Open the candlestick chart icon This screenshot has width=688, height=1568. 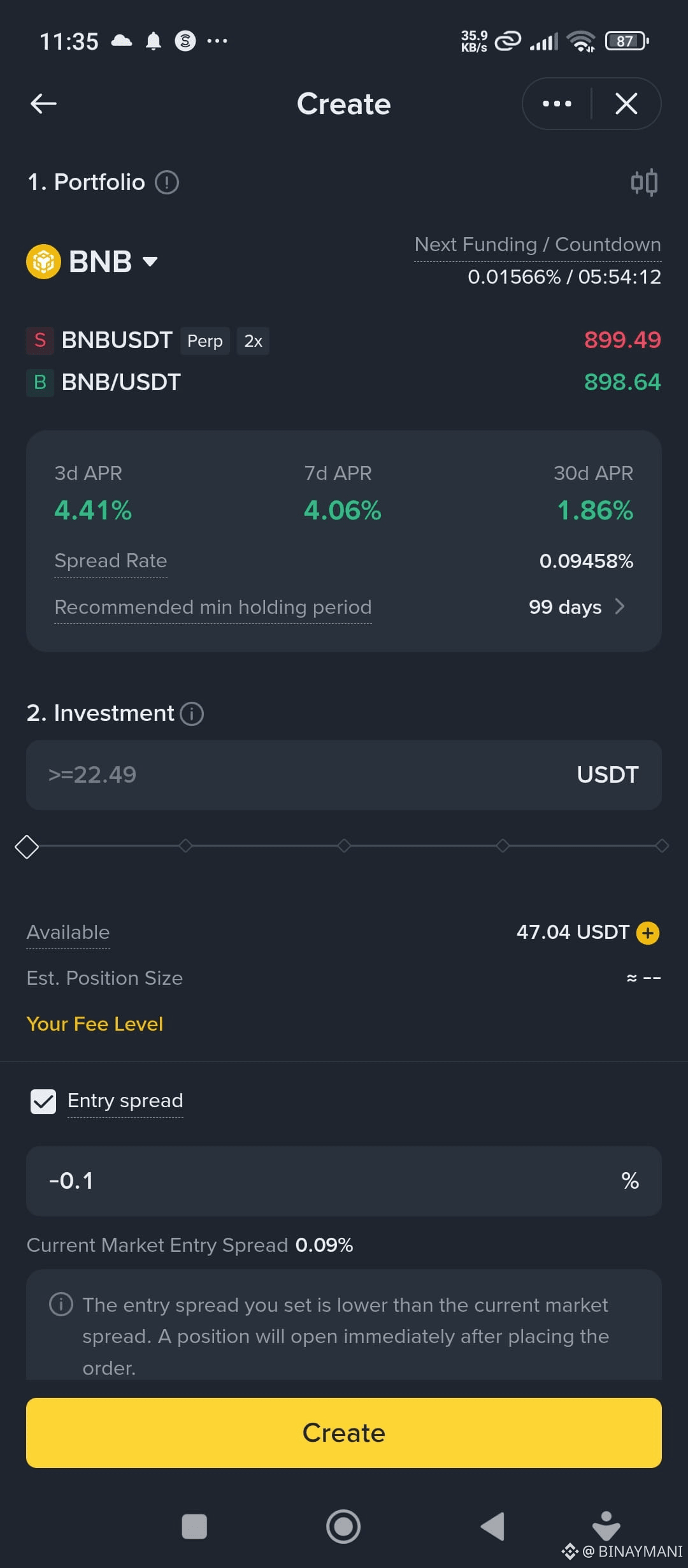point(644,183)
